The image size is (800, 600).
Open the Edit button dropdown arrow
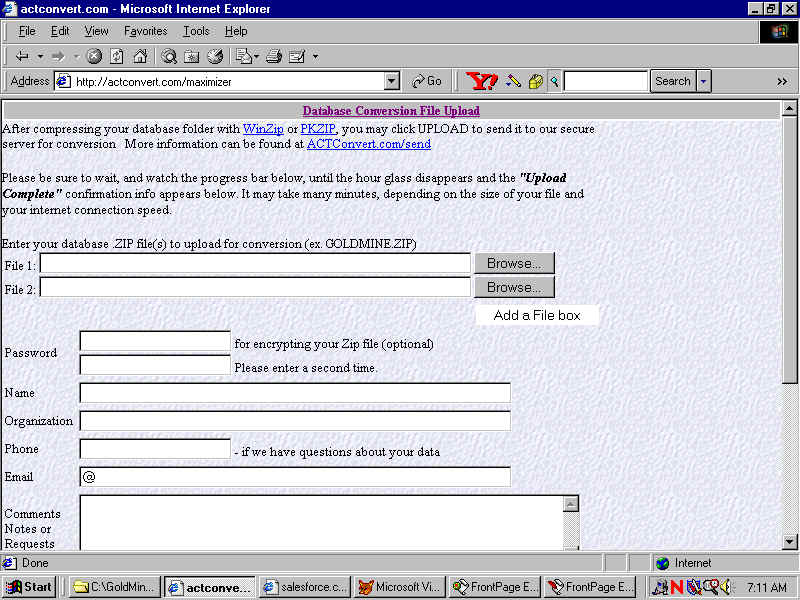(315, 56)
